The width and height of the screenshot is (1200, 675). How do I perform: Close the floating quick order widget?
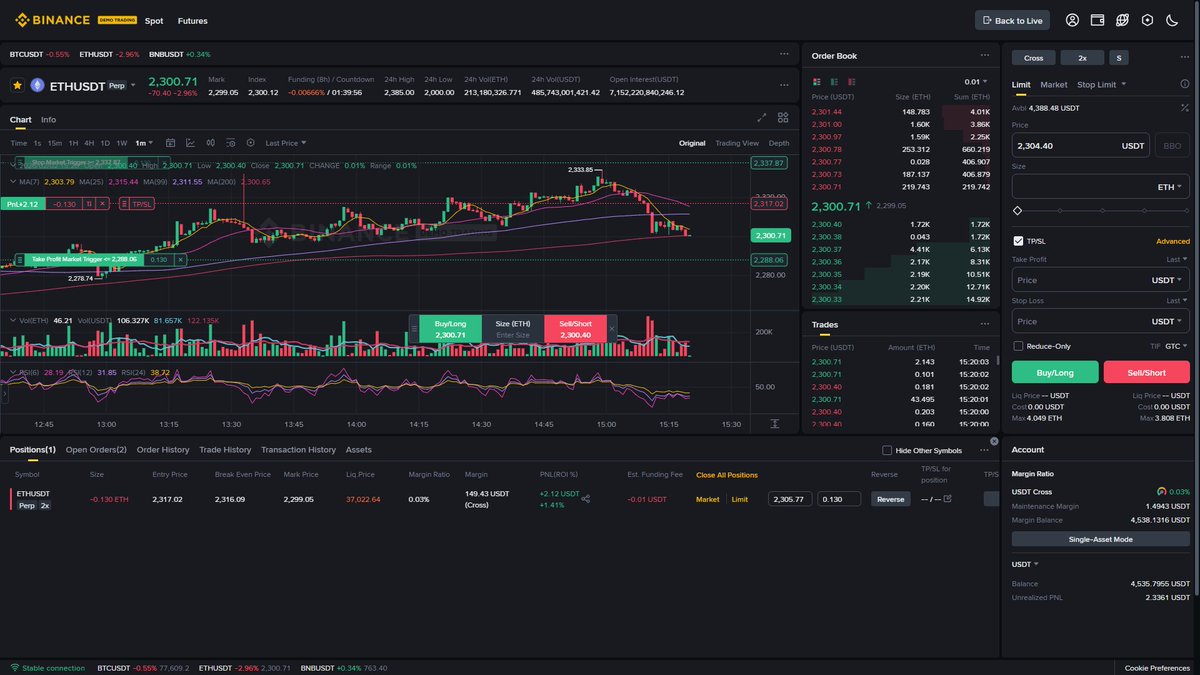(x=613, y=328)
